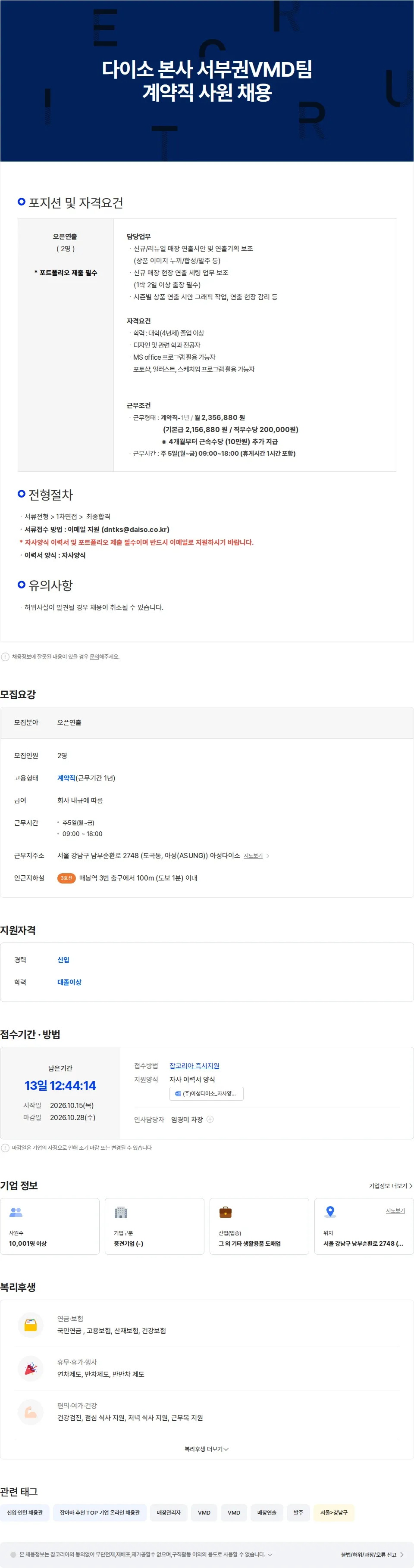Expand the 본 채용정보는 잡코리아의 copyright notice chevron
The height and width of the screenshot is (1568, 414).
270,1554
